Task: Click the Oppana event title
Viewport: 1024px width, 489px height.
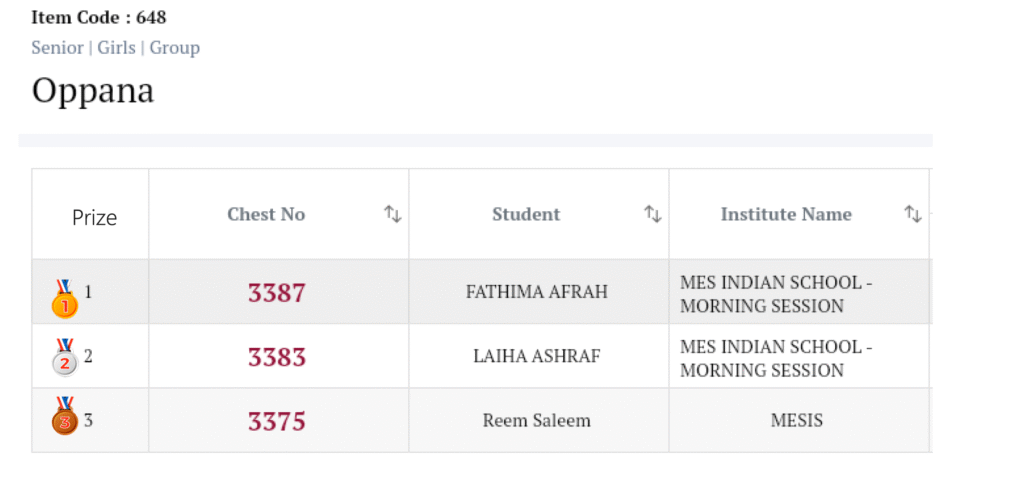Action: [x=93, y=91]
